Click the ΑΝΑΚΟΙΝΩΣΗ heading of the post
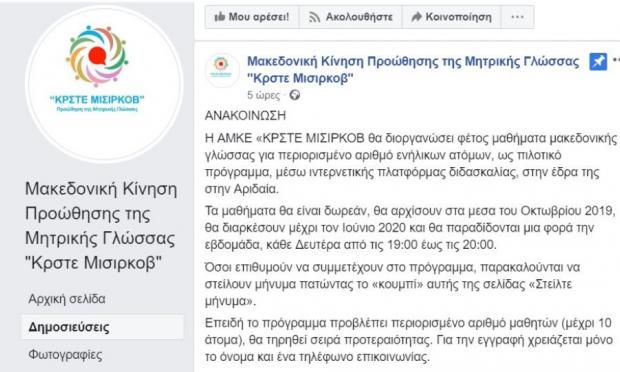Screen dimensions: 620x372 [x=245, y=115]
